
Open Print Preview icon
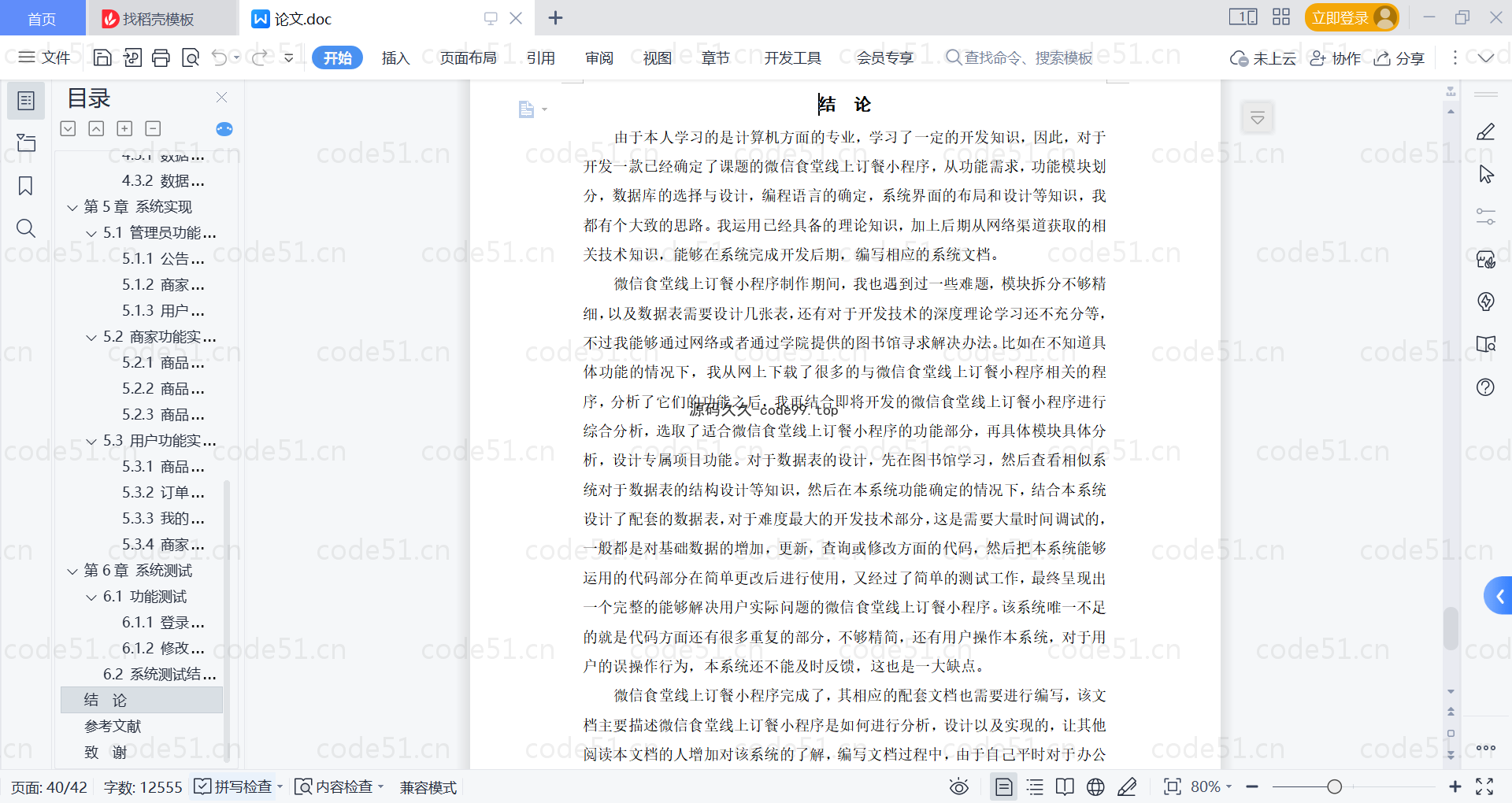point(191,57)
